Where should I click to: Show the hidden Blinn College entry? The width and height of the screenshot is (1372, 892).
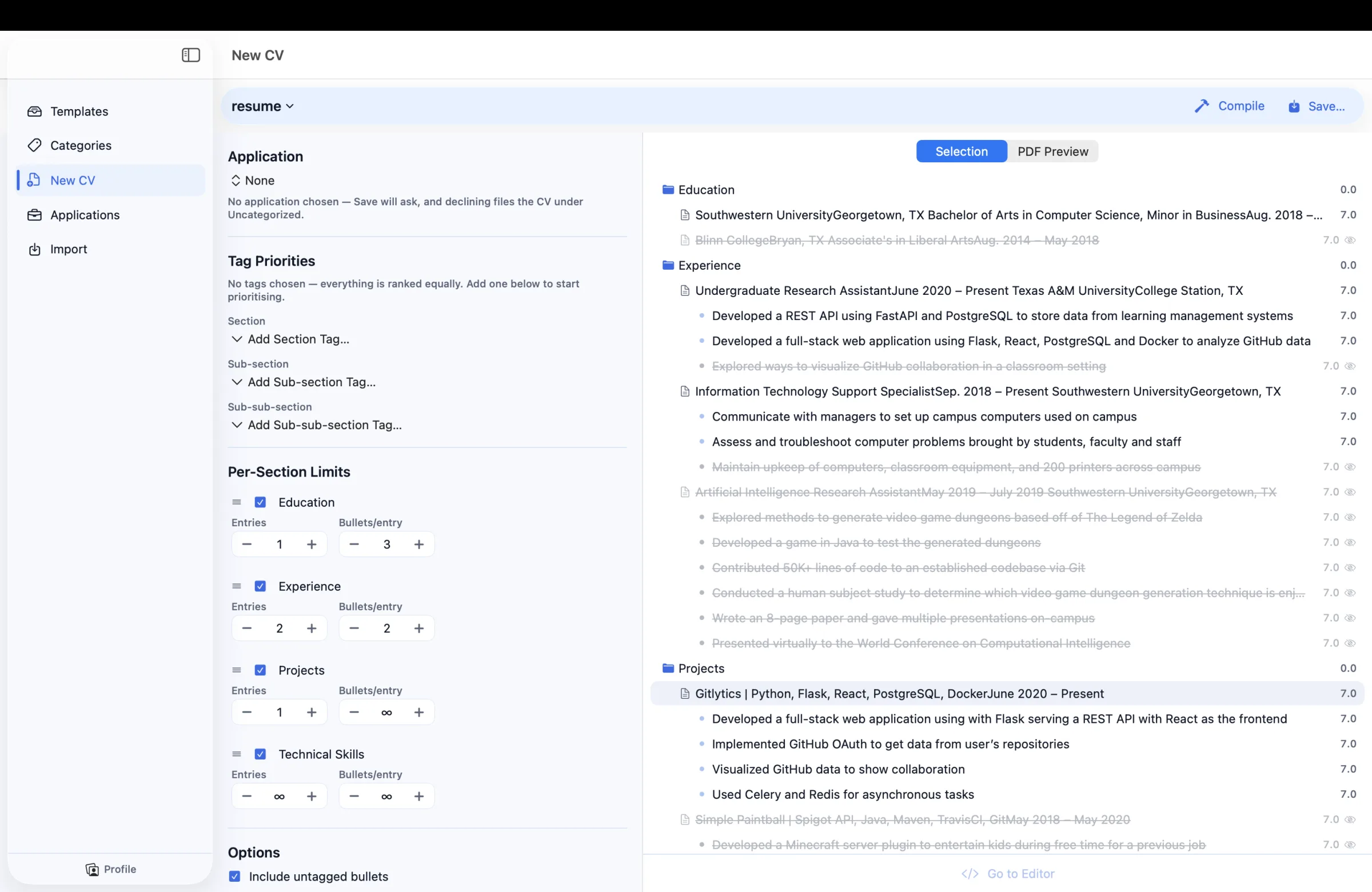[1350, 241]
